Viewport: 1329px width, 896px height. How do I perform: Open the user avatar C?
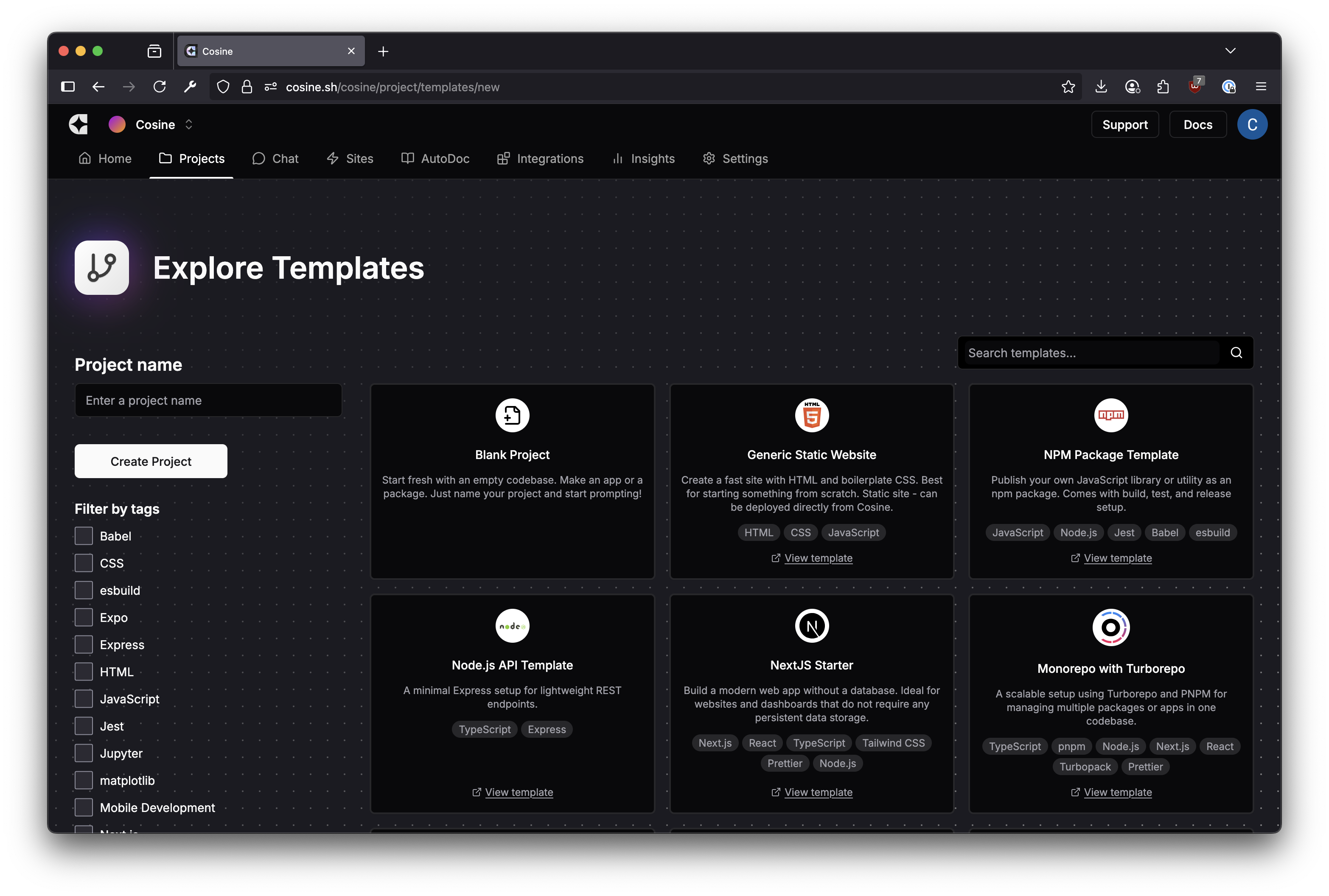tap(1252, 125)
